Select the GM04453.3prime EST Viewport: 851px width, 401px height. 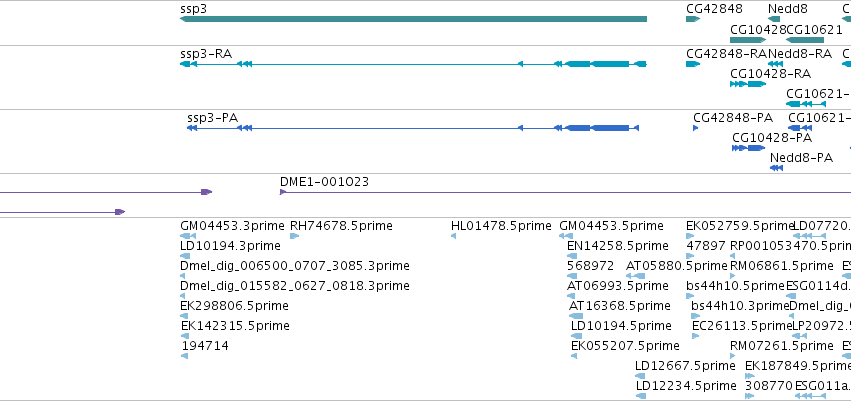tap(188, 236)
